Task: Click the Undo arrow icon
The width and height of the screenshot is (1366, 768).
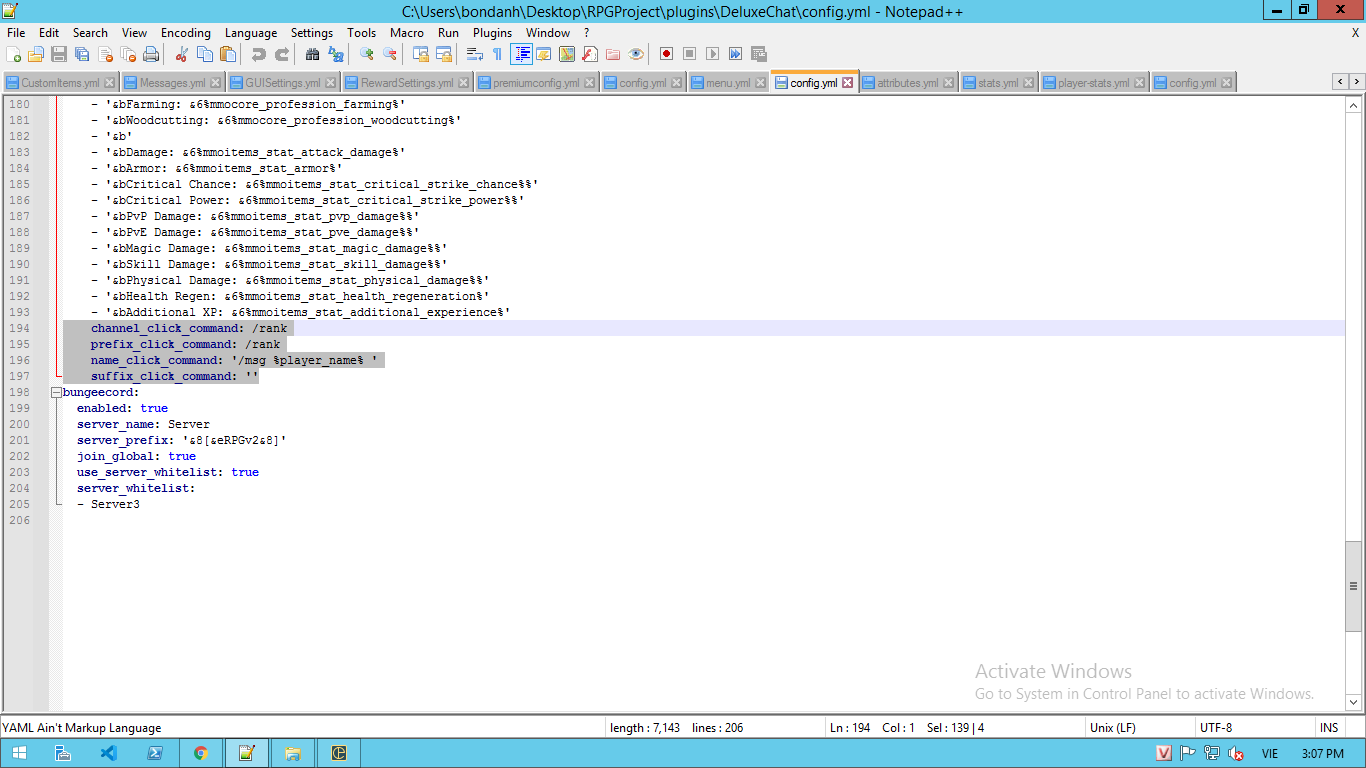Action: pyautogui.click(x=258, y=54)
